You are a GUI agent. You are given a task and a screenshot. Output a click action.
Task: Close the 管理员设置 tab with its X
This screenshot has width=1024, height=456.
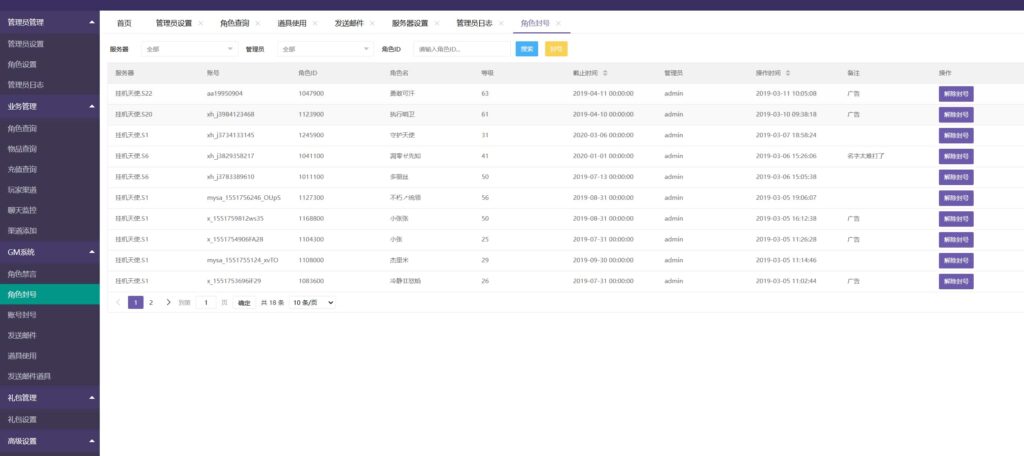[x=200, y=23]
